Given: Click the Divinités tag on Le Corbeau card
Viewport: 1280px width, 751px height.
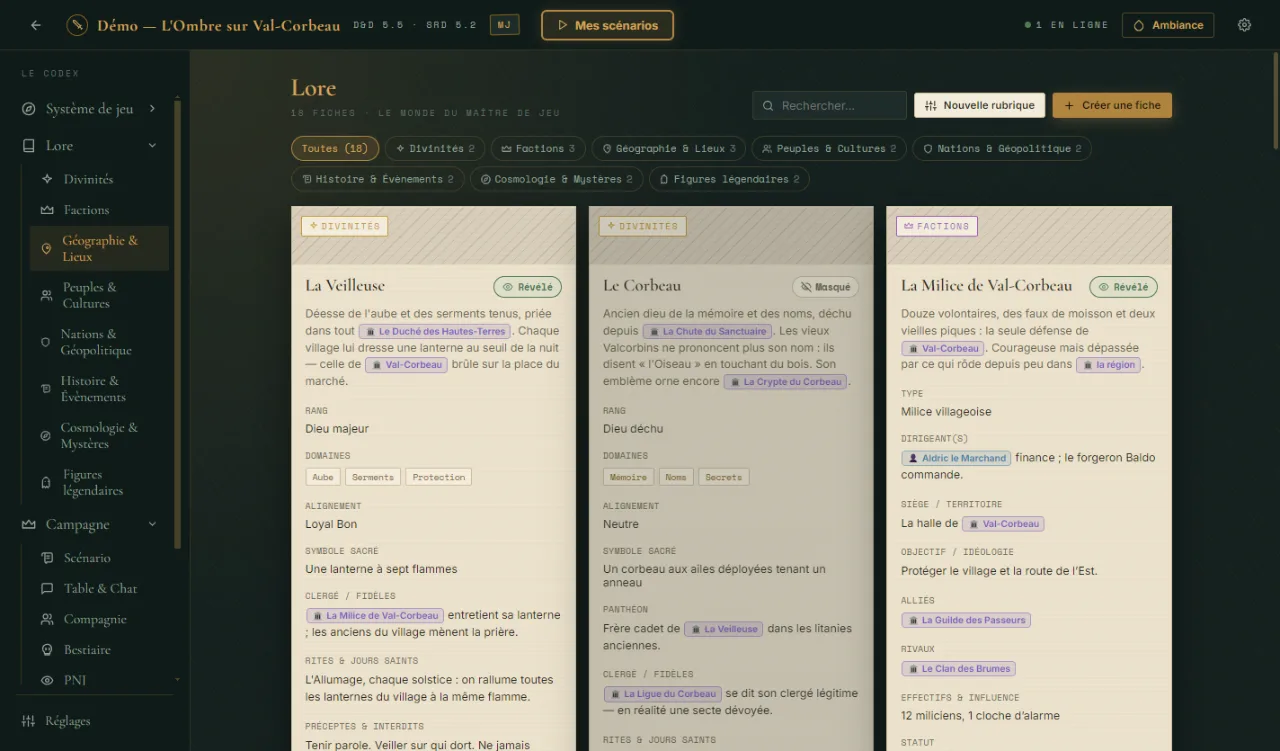Looking at the screenshot, I should coord(642,226).
